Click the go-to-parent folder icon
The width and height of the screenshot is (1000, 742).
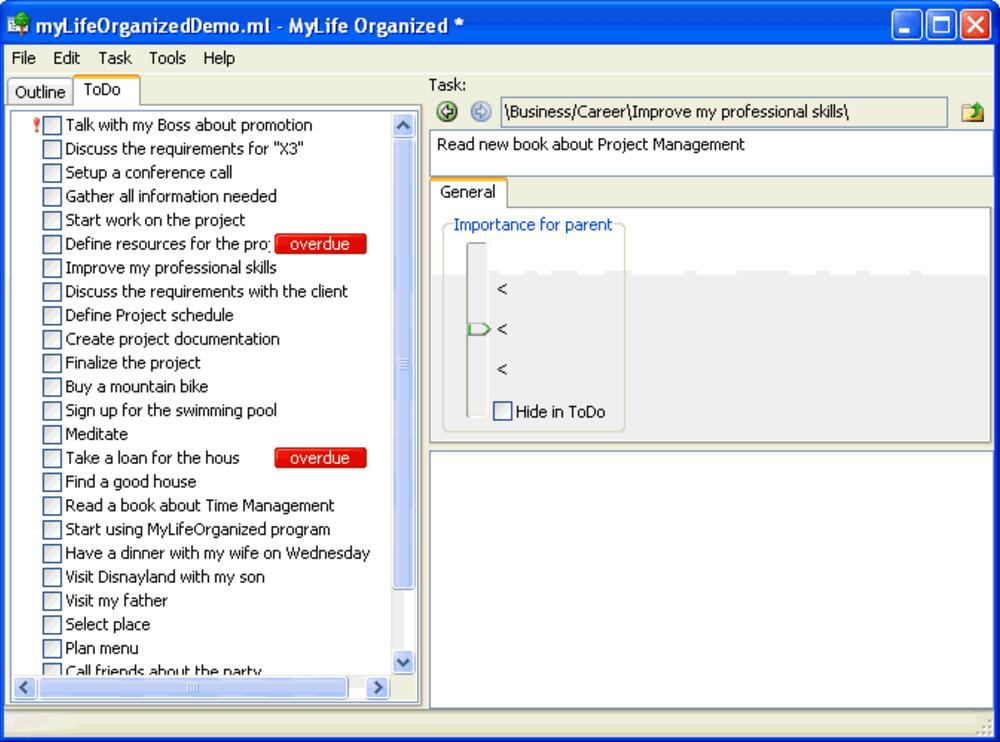point(972,113)
